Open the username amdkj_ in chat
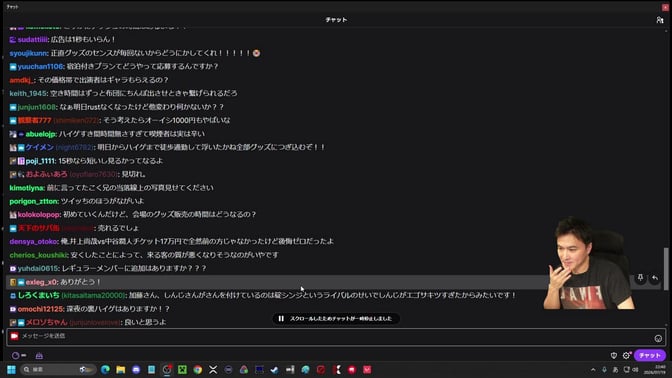672x378 pixels. point(21,80)
